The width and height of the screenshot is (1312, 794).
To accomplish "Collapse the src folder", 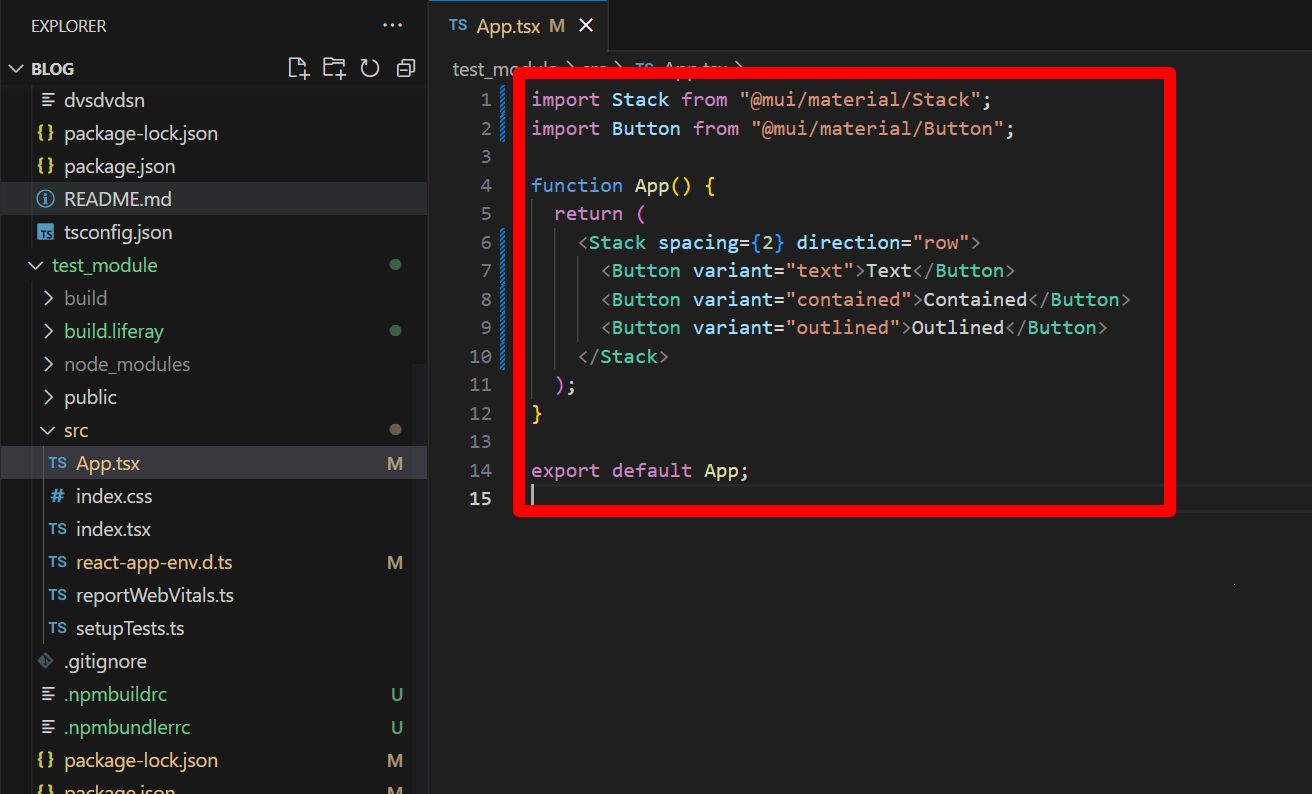I will click(x=48, y=430).
